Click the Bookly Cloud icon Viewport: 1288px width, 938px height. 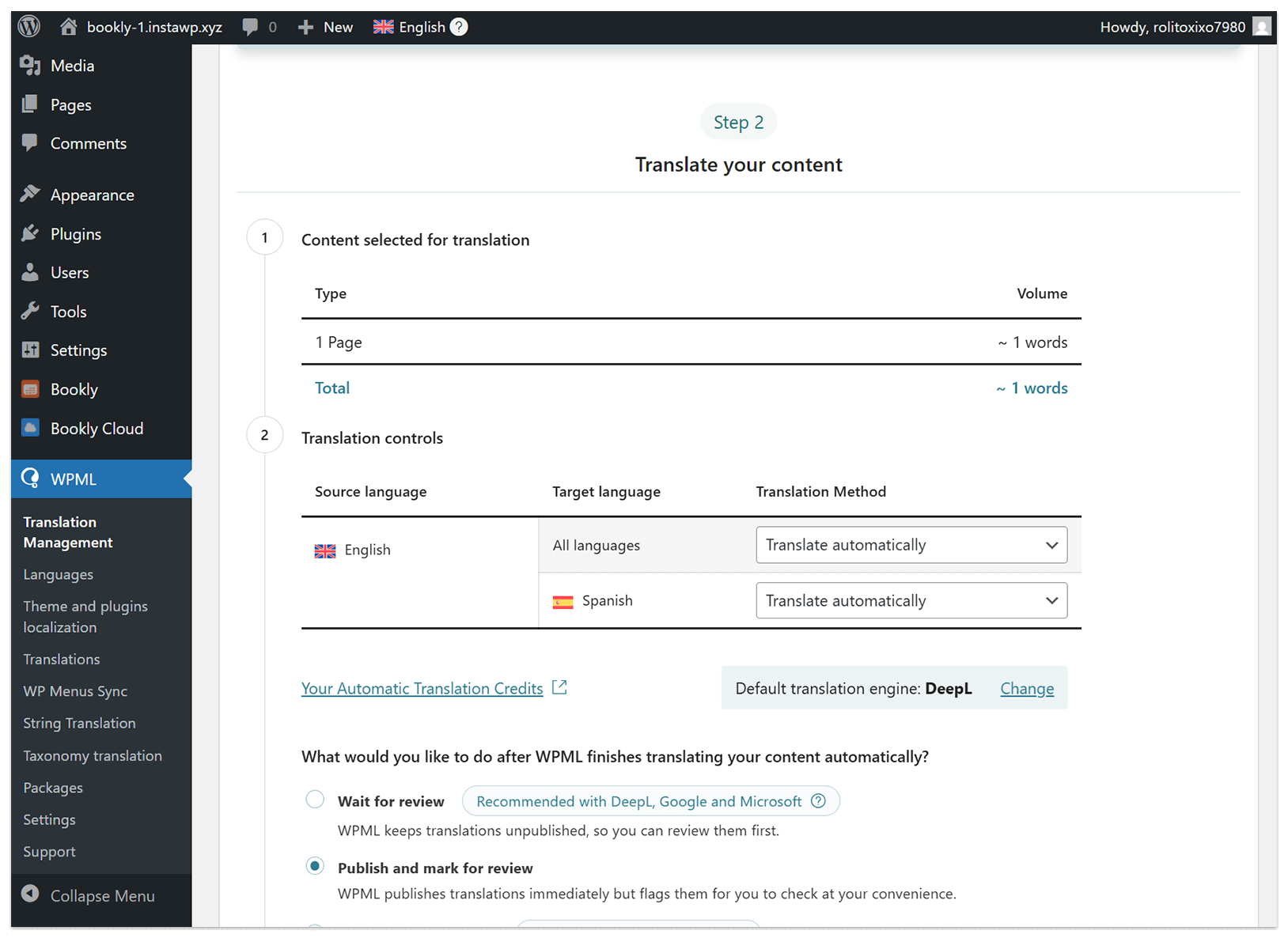tap(30, 428)
